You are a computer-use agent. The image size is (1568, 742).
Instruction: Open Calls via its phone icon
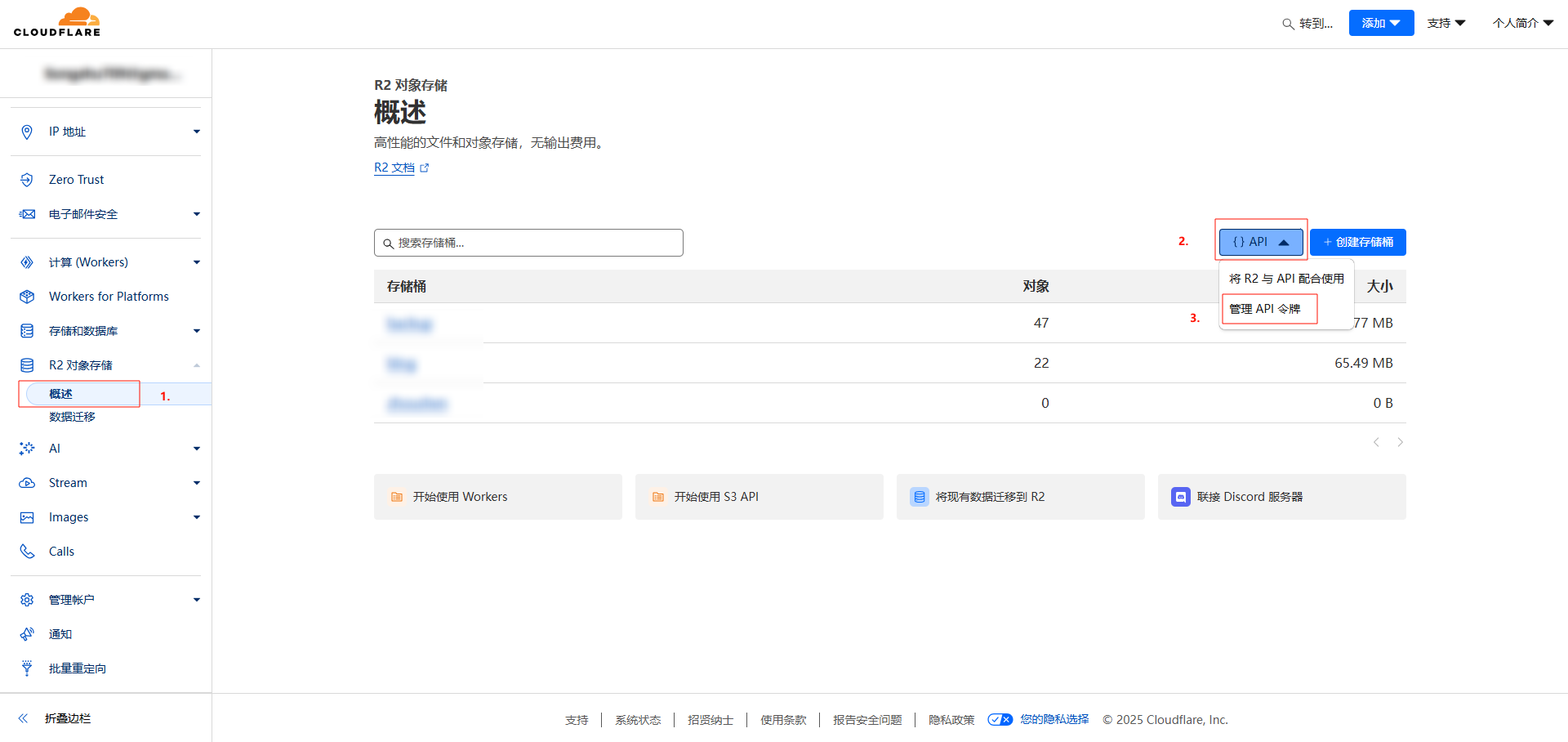pyautogui.click(x=27, y=551)
